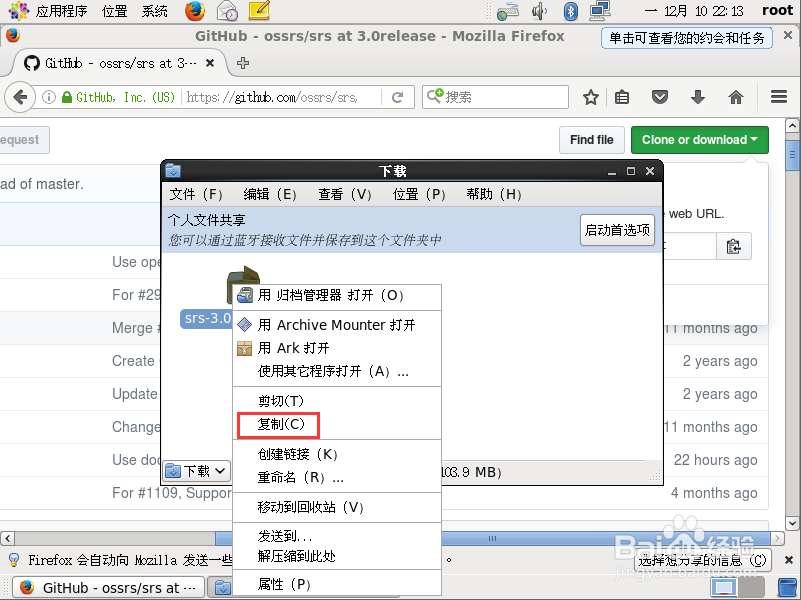Close the GitHub ossrs/srs tab
The width and height of the screenshot is (801, 600).
tap(209, 63)
